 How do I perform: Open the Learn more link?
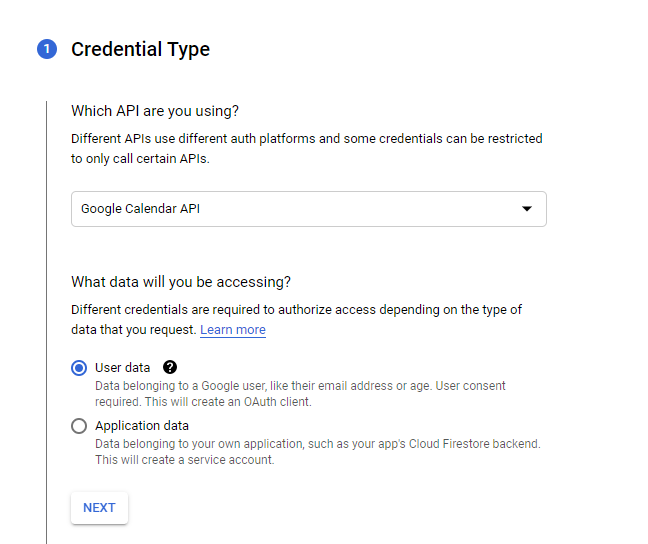click(x=233, y=330)
